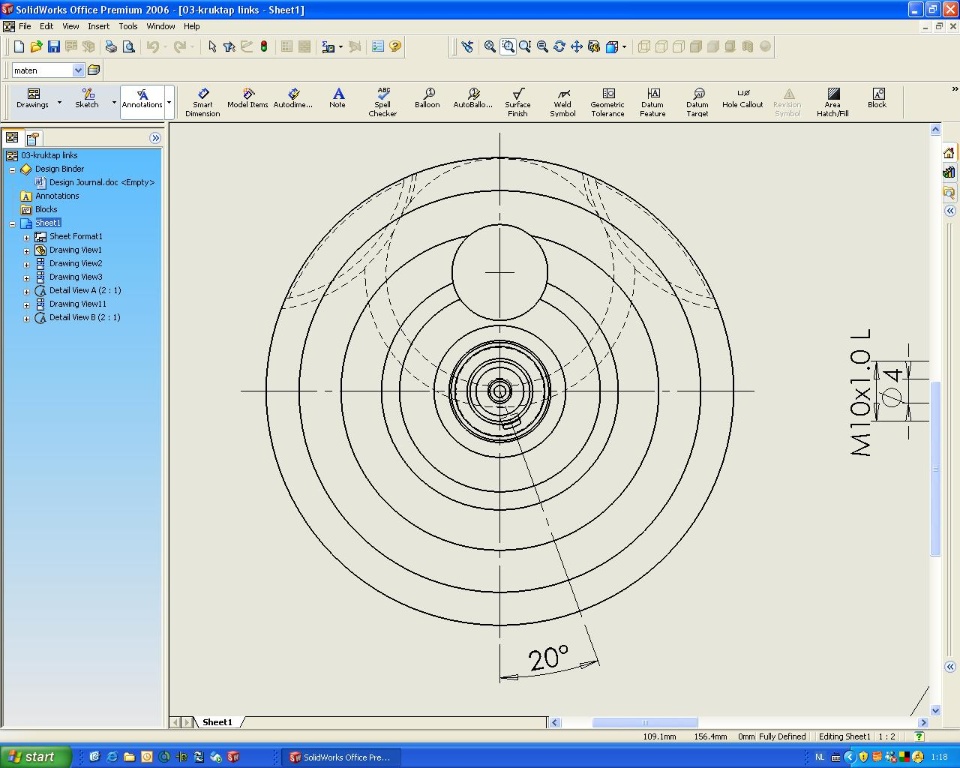Click the Windows start button

click(x=36, y=757)
